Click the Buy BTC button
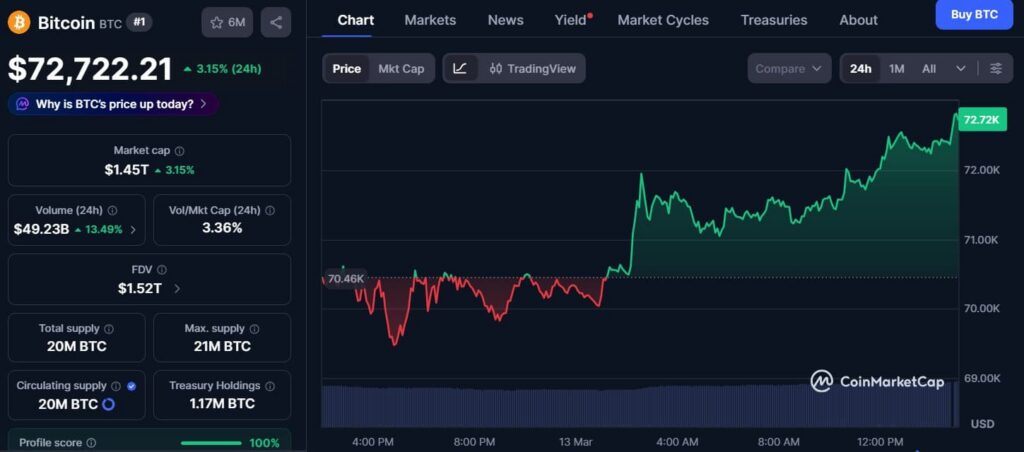Image resolution: width=1024 pixels, height=452 pixels. (974, 15)
